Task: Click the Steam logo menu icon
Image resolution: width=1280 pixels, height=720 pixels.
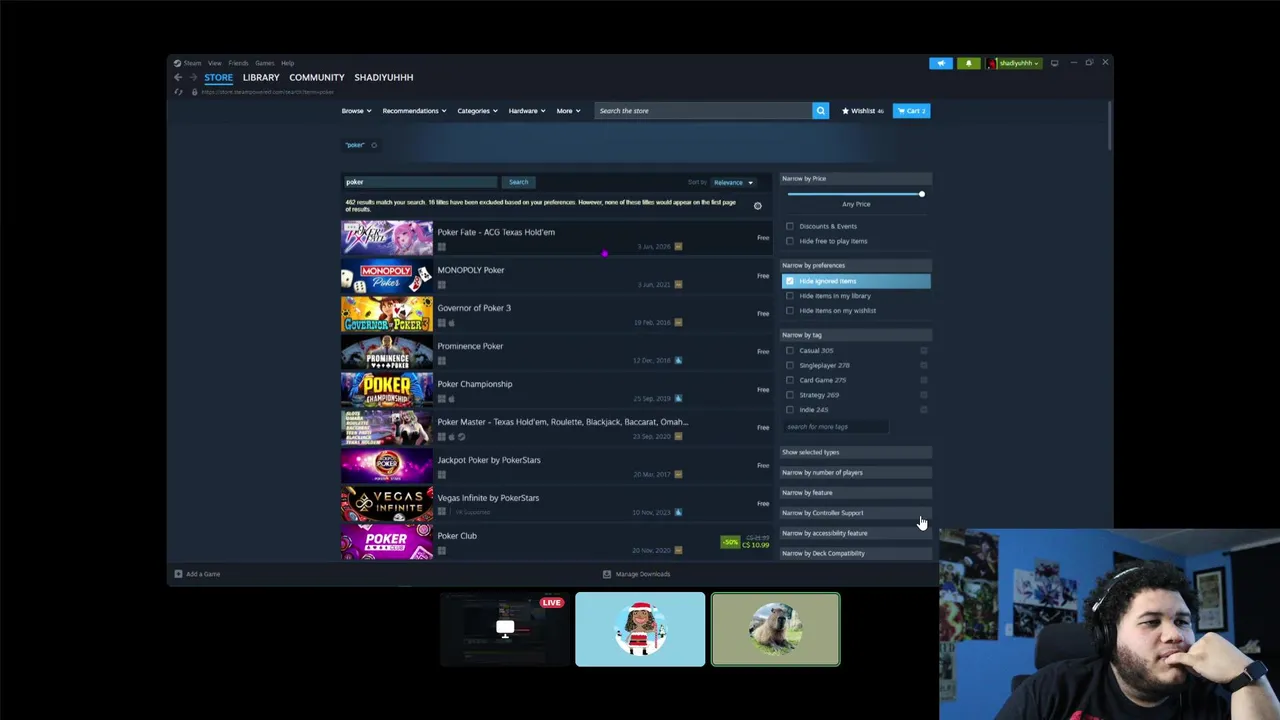Action: click(x=177, y=63)
